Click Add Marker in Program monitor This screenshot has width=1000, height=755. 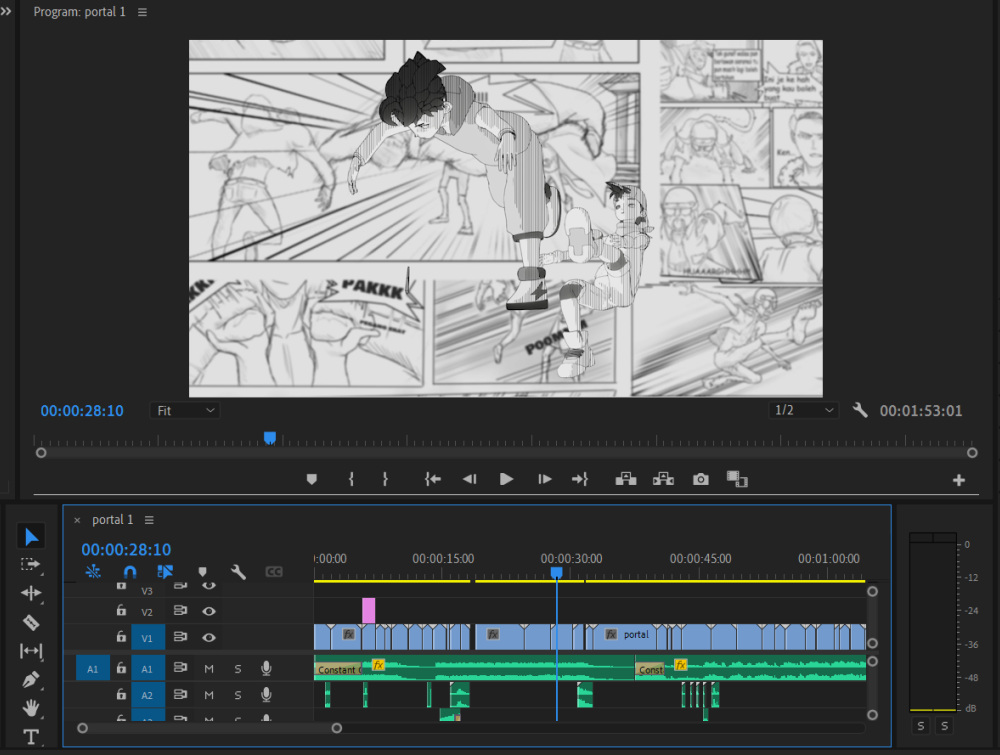click(312, 479)
